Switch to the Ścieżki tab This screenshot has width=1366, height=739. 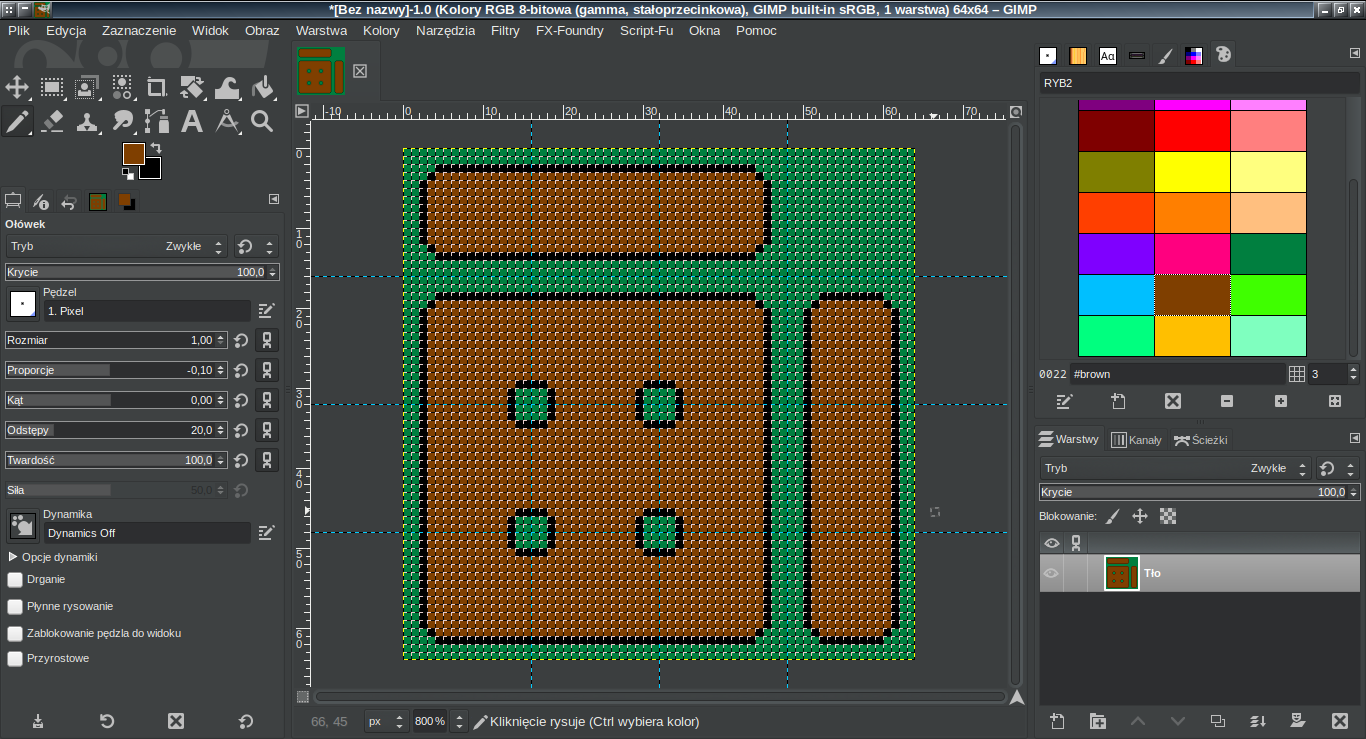click(x=1201, y=439)
